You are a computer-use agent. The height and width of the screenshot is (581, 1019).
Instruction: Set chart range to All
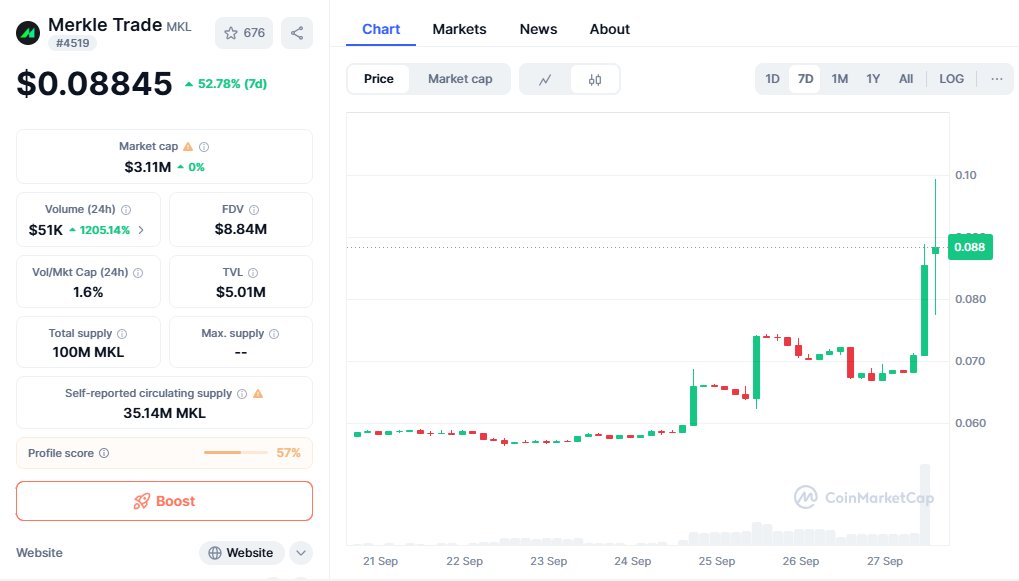point(906,79)
